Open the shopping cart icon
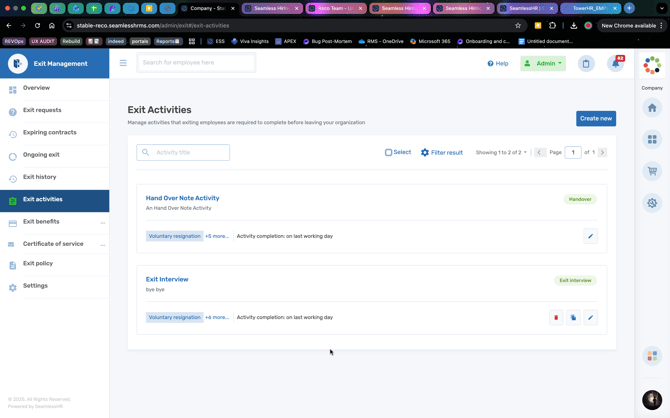670x418 pixels. (x=652, y=171)
